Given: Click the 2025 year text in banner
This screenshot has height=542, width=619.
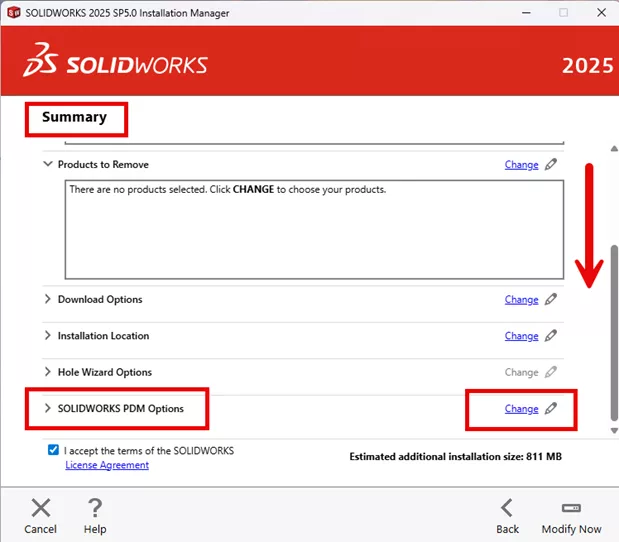Looking at the screenshot, I should (x=588, y=66).
